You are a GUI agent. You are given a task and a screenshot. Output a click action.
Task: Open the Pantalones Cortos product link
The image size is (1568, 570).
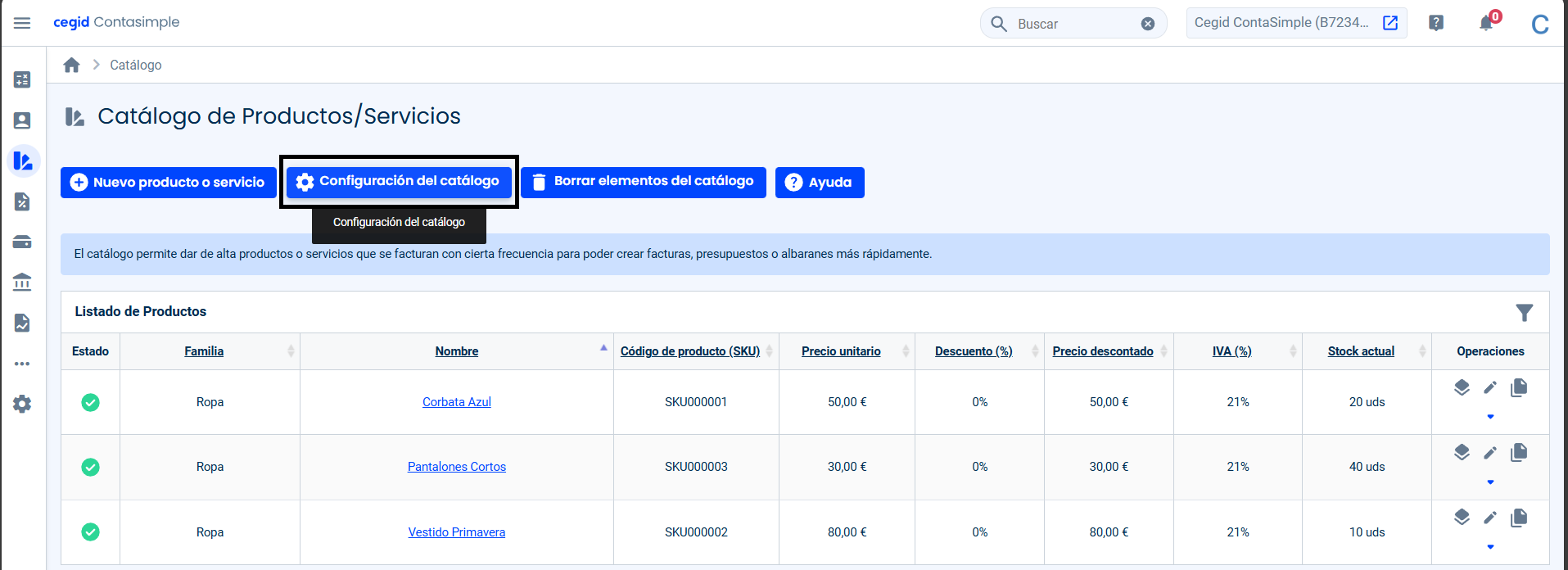click(x=457, y=467)
